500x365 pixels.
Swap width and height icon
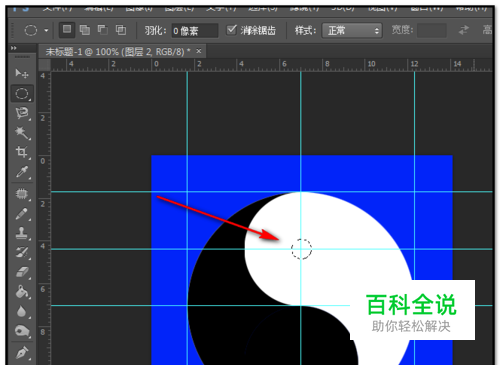tap(464, 30)
